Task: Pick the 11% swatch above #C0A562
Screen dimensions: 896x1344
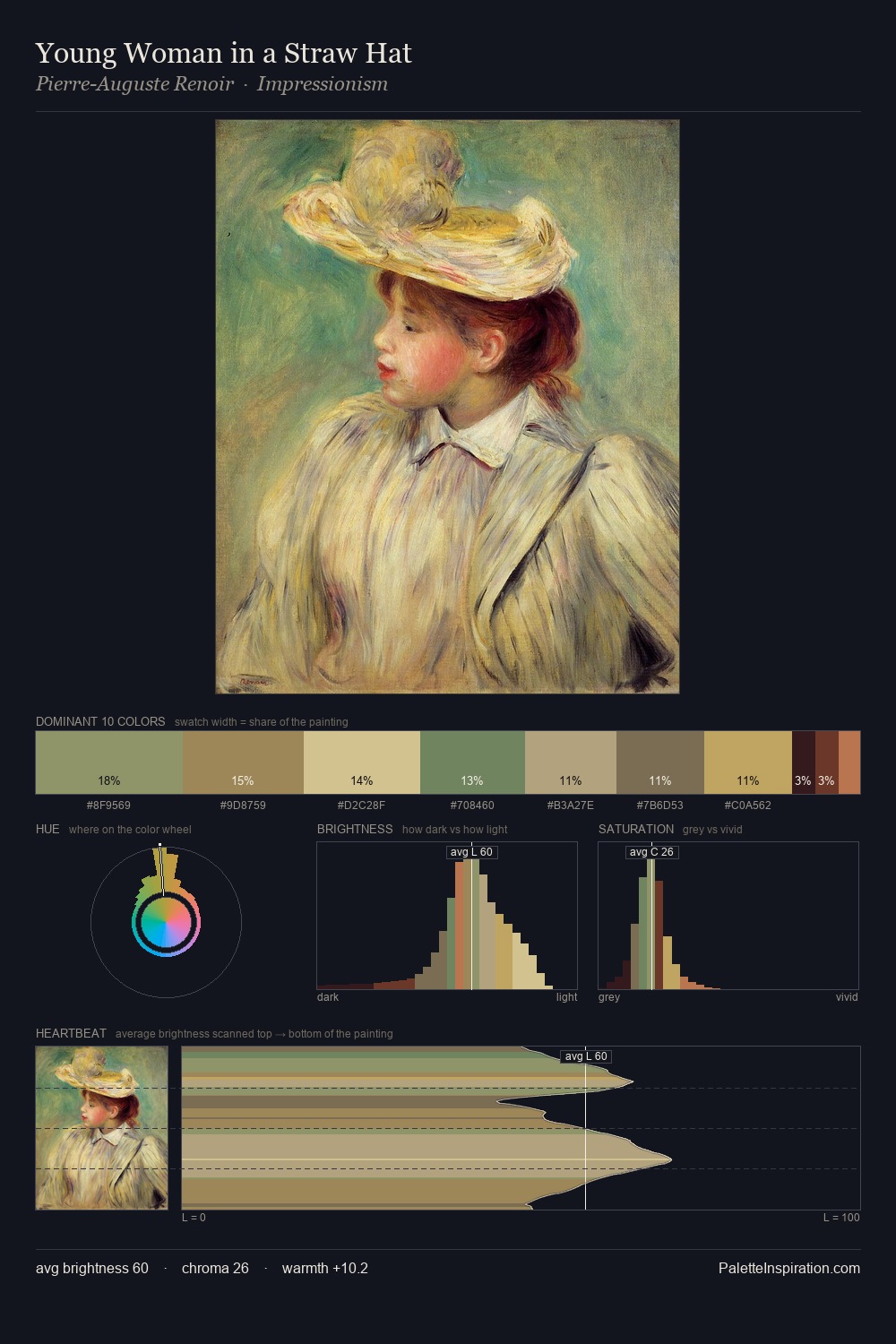Action: [748, 762]
